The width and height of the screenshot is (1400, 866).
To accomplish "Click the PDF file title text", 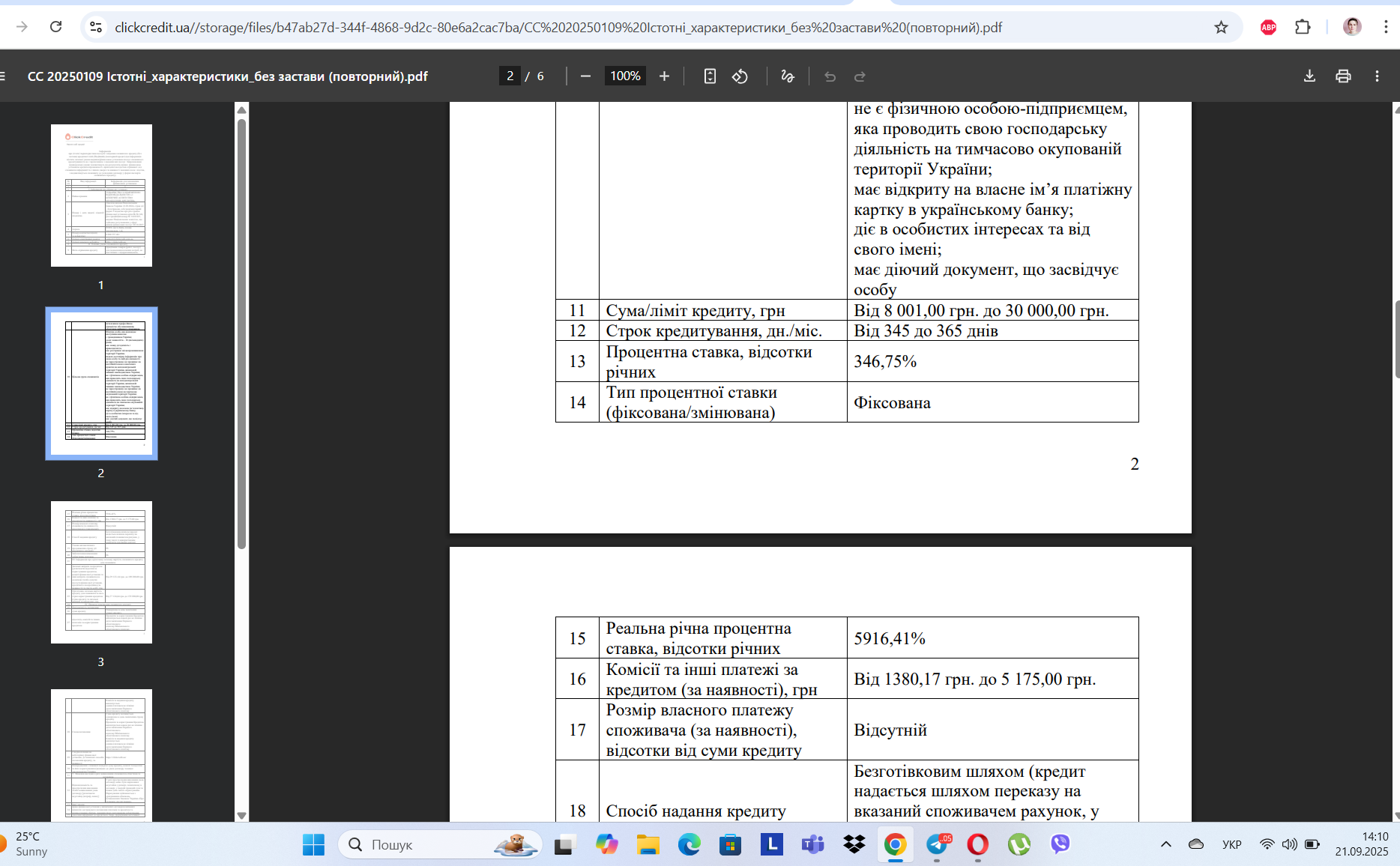I will point(228,76).
